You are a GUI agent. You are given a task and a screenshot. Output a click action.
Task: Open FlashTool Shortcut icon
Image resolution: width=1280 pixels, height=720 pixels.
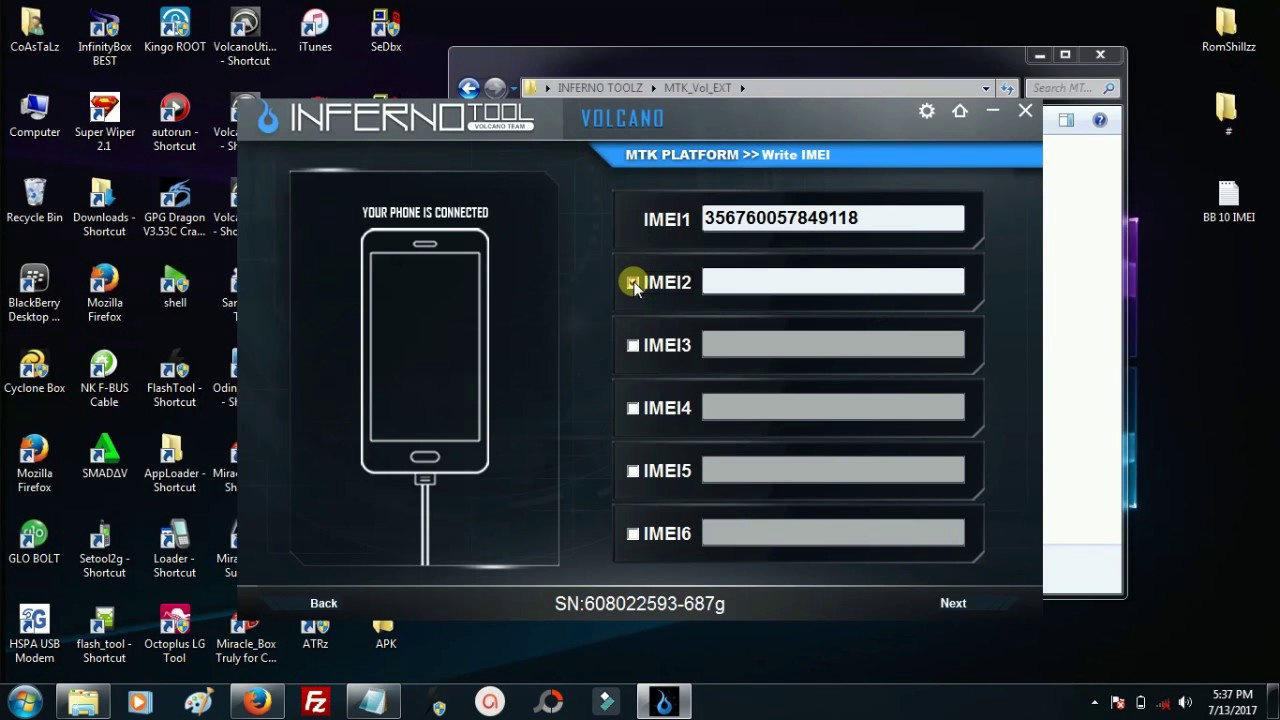pyautogui.click(x=175, y=378)
